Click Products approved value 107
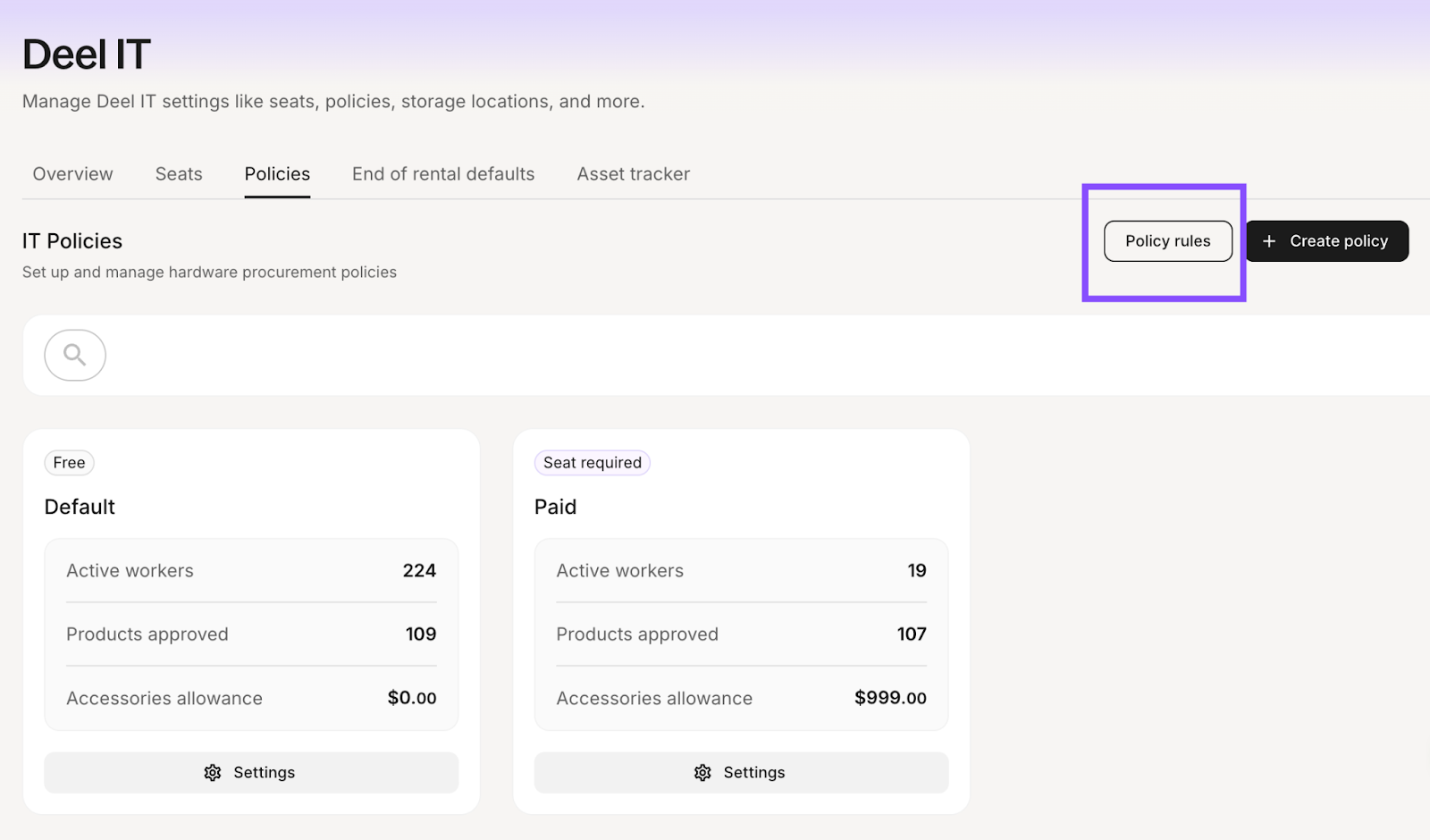This screenshot has height=840, width=1430. [912, 634]
